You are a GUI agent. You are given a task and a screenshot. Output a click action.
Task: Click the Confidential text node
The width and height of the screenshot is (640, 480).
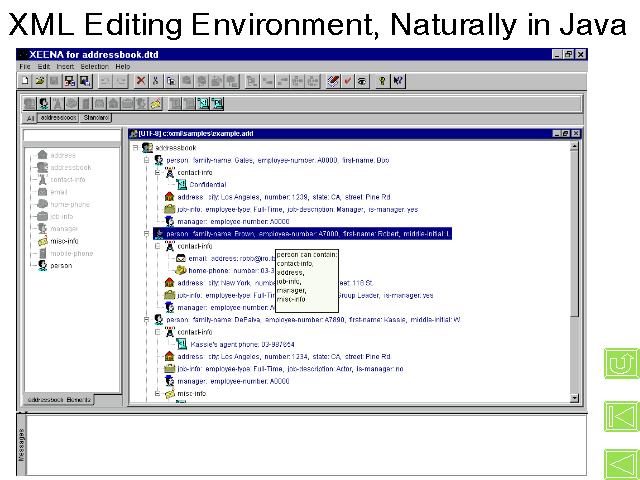click(x=208, y=184)
